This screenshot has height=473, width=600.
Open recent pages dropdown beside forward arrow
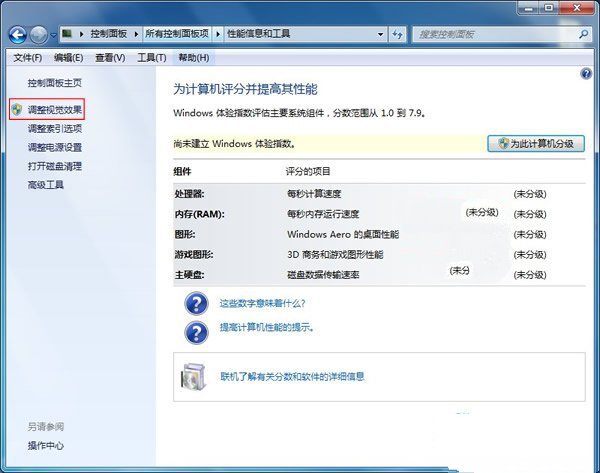[x=53, y=35]
